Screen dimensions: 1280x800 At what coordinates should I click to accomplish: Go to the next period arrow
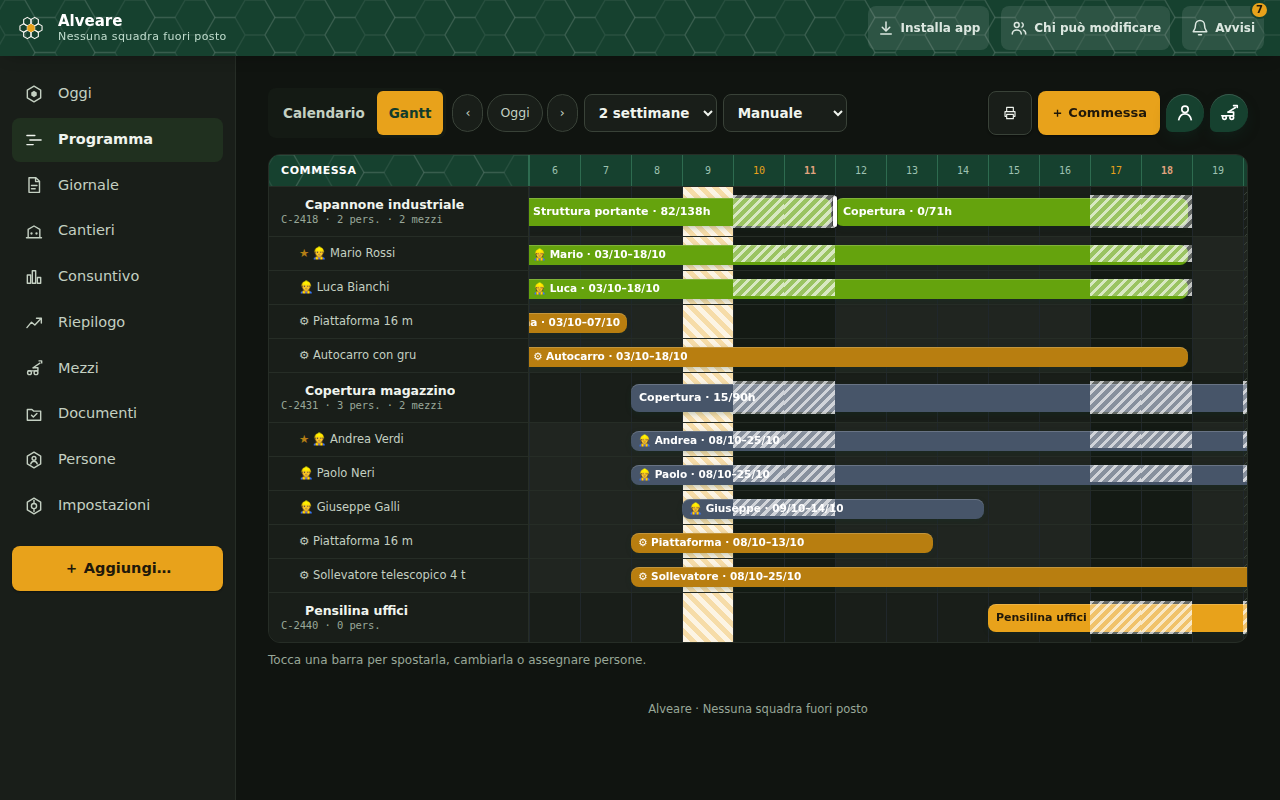[x=562, y=113]
